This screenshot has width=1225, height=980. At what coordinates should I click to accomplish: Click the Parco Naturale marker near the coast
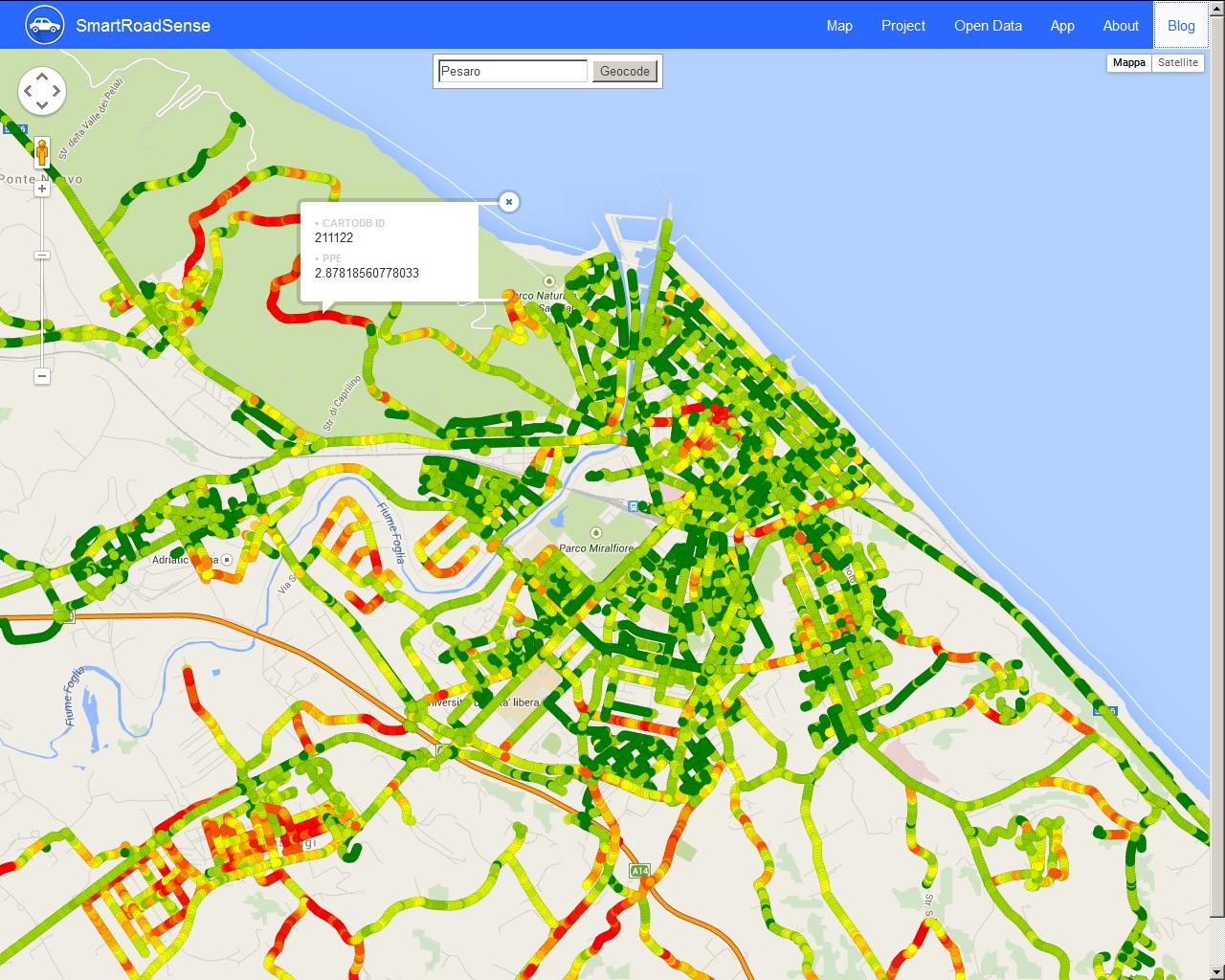point(548,281)
